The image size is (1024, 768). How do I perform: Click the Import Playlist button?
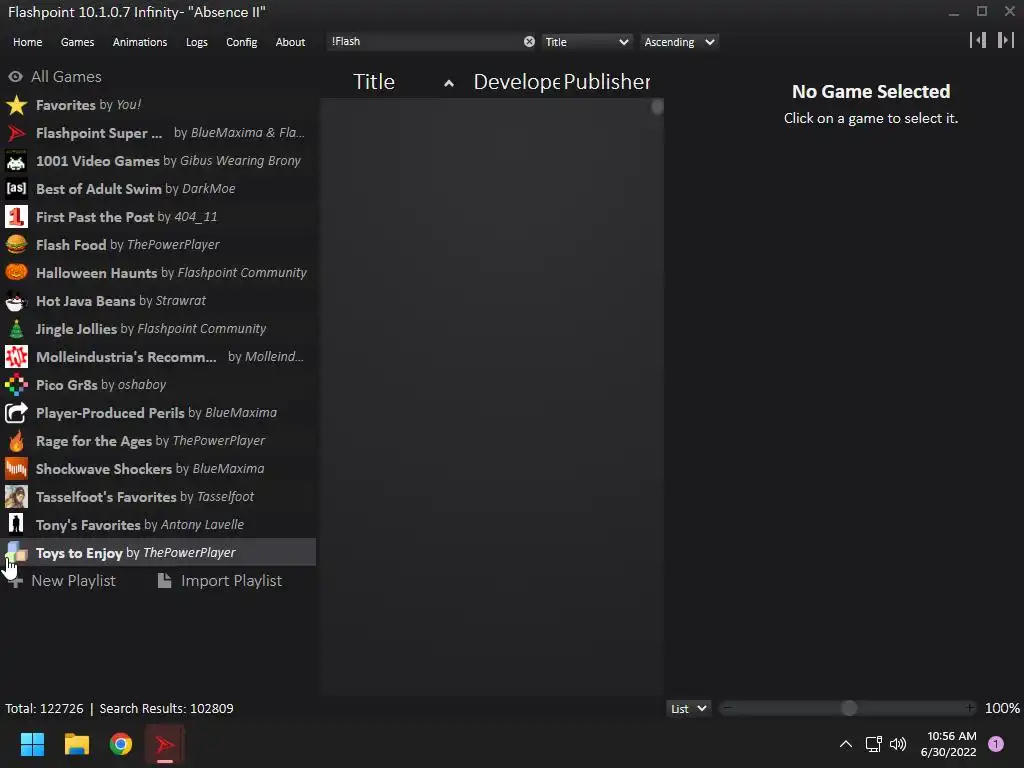(x=220, y=581)
